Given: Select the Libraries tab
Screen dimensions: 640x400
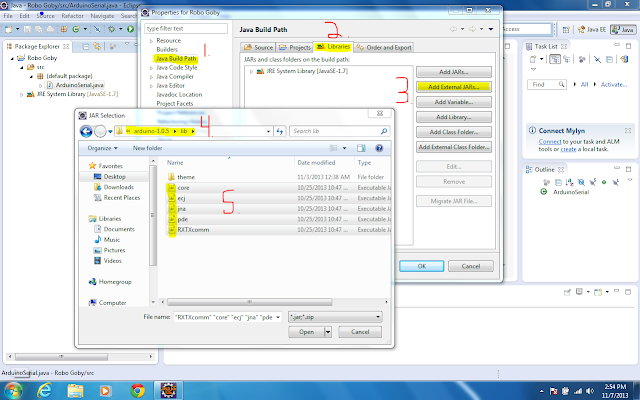Looking at the screenshot, I should (x=333, y=47).
